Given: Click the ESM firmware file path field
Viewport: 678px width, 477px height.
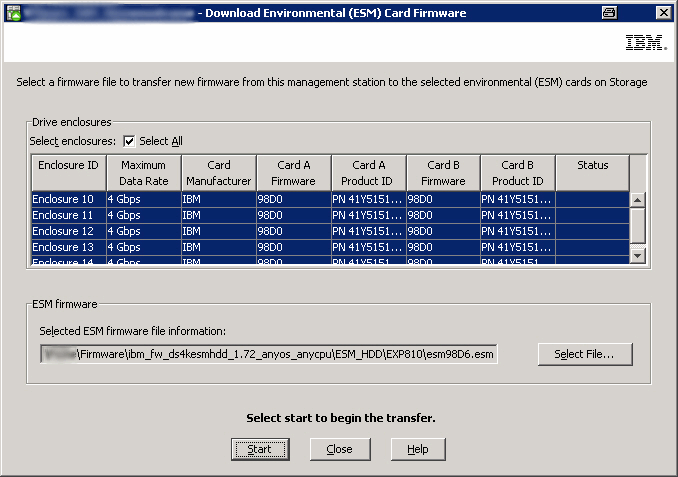Looking at the screenshot, I should pyautogui.click(x=268, y=354).
